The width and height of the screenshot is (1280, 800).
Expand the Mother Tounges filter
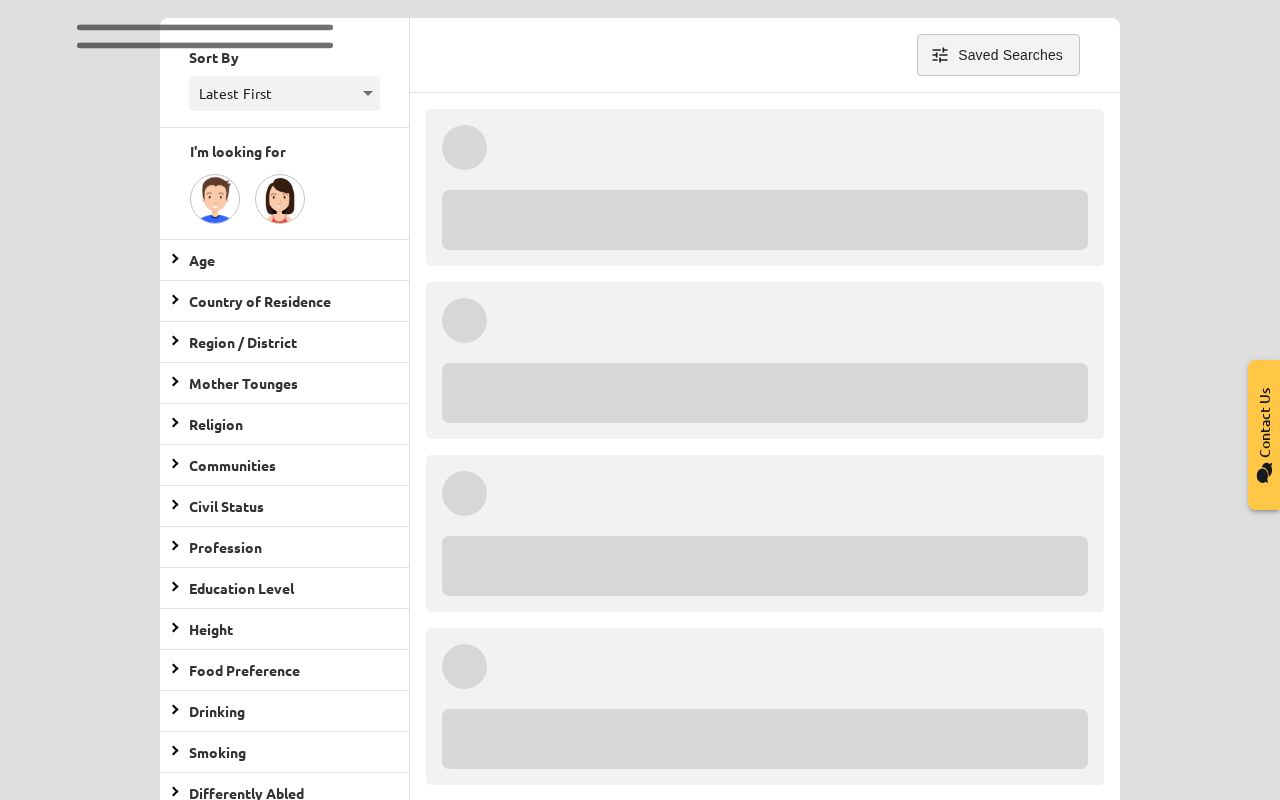(243, 383)
